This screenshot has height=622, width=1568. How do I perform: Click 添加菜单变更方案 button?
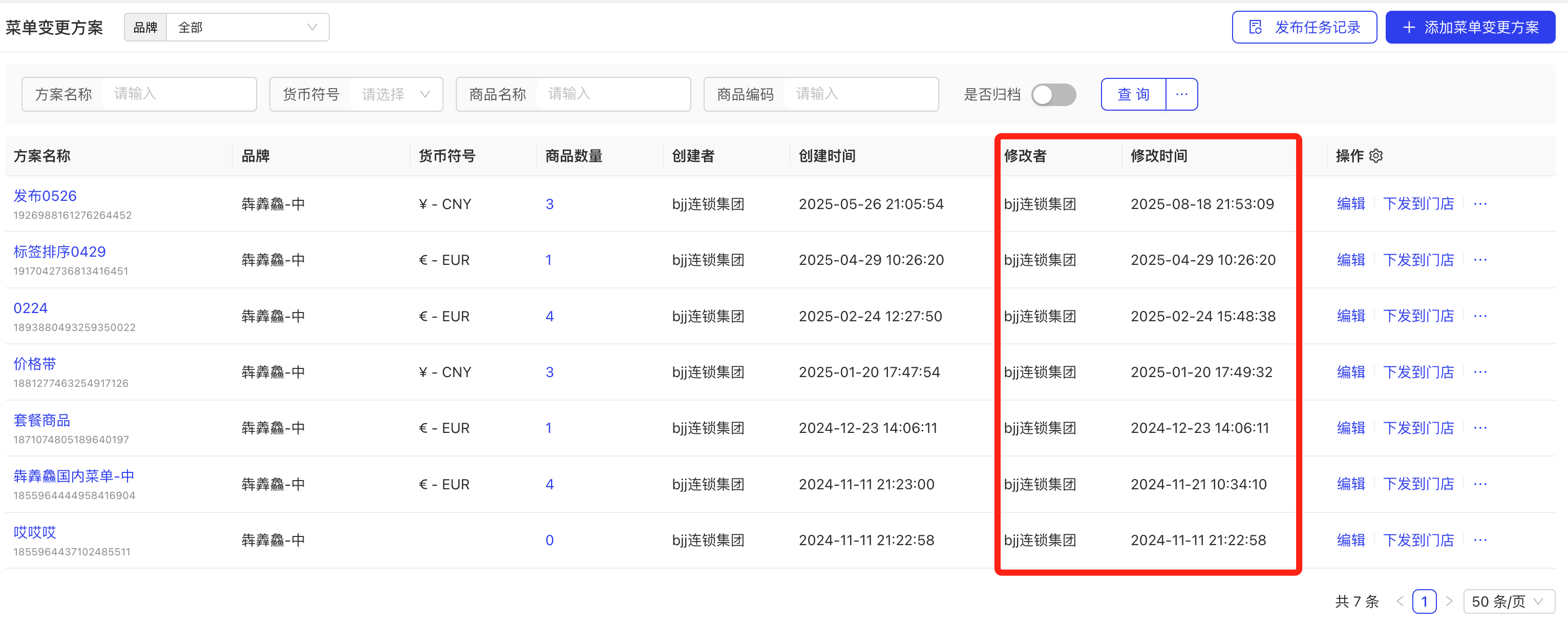pyautogui.click(x=1470, y=28)
